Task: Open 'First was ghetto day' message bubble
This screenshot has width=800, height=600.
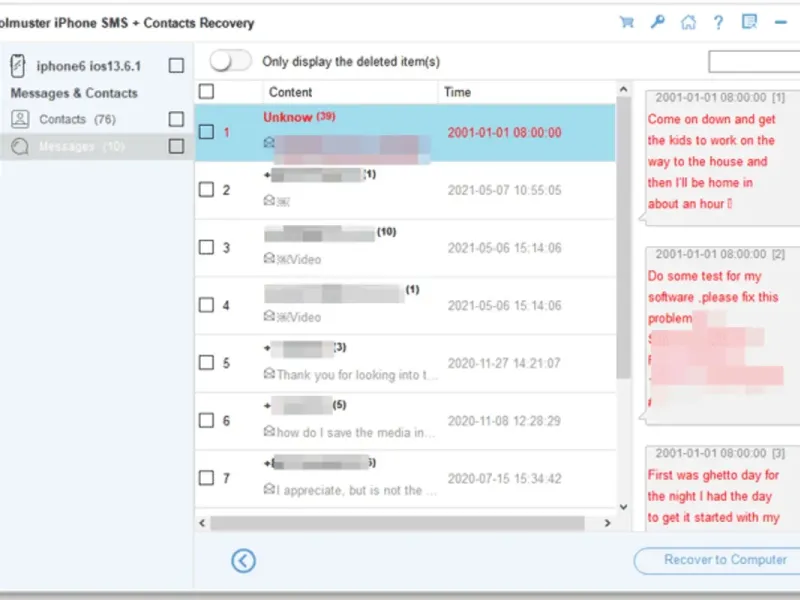Action: coord(722,489)
